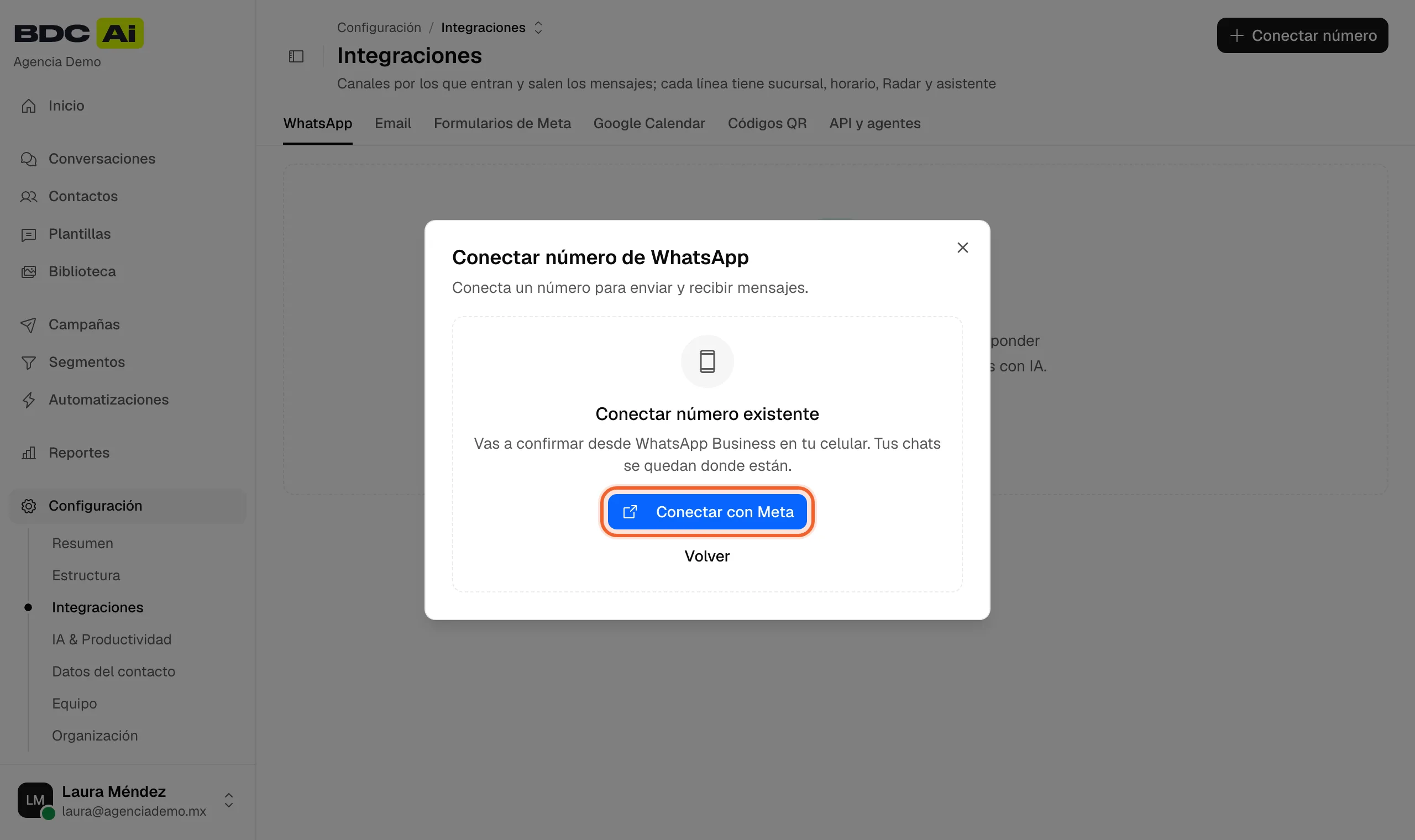Open IA & Productividad settings
The width and height of the screenshot is (1415, 840).
pyautogui.click(x=112, y=639)
